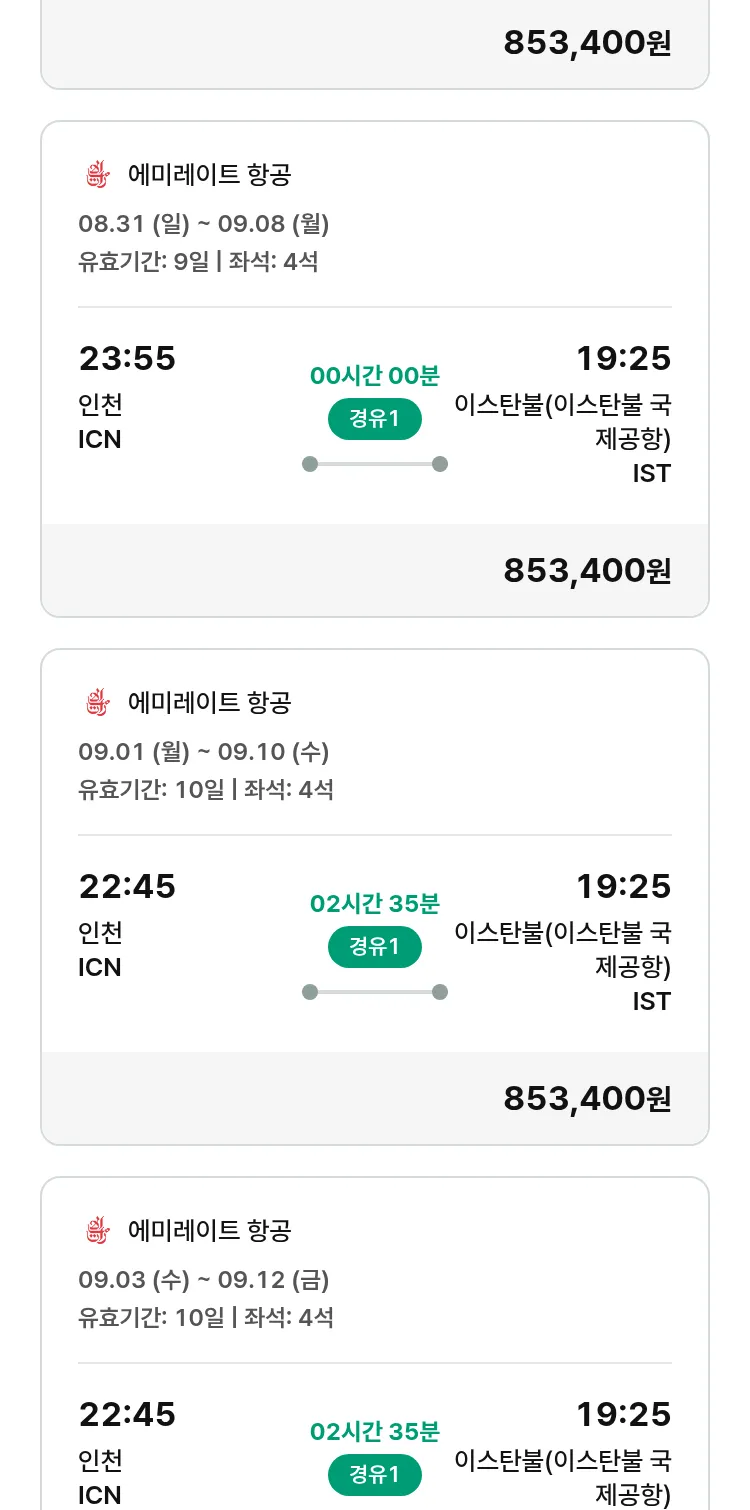The image size is (750, 1510).
Task: Open the 08.31 (일) ~ 09.08 (월) date range
Action: pos(204,224)
